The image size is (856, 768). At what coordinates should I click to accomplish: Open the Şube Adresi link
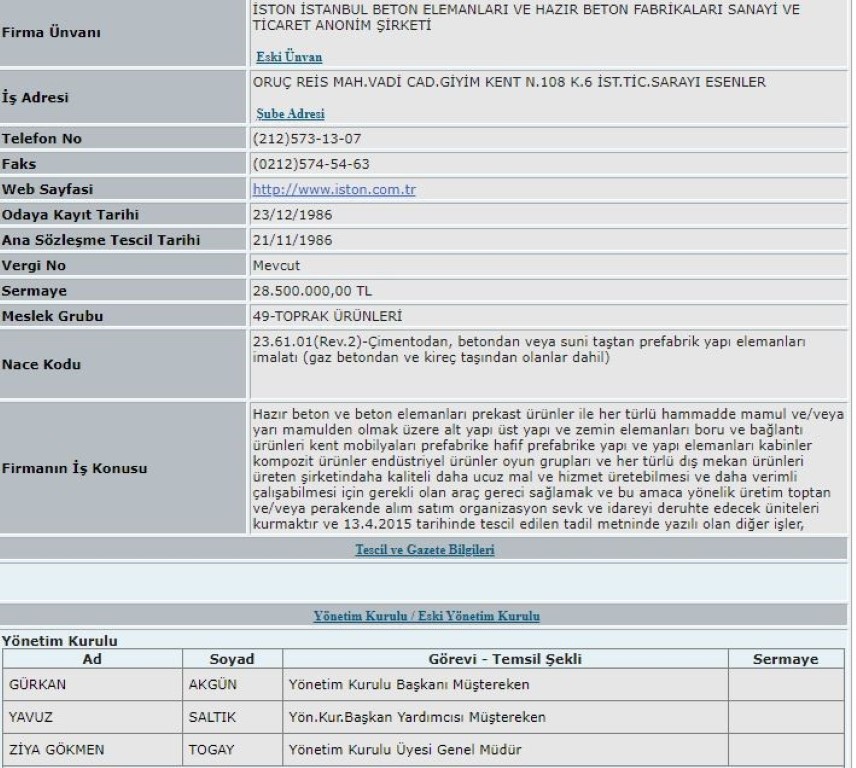pyautogui.click(x=290, y=114)
